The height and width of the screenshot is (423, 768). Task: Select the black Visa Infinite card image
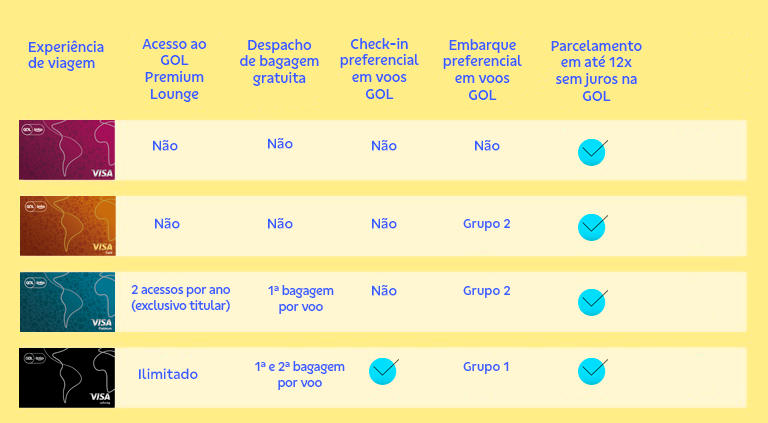67,377
